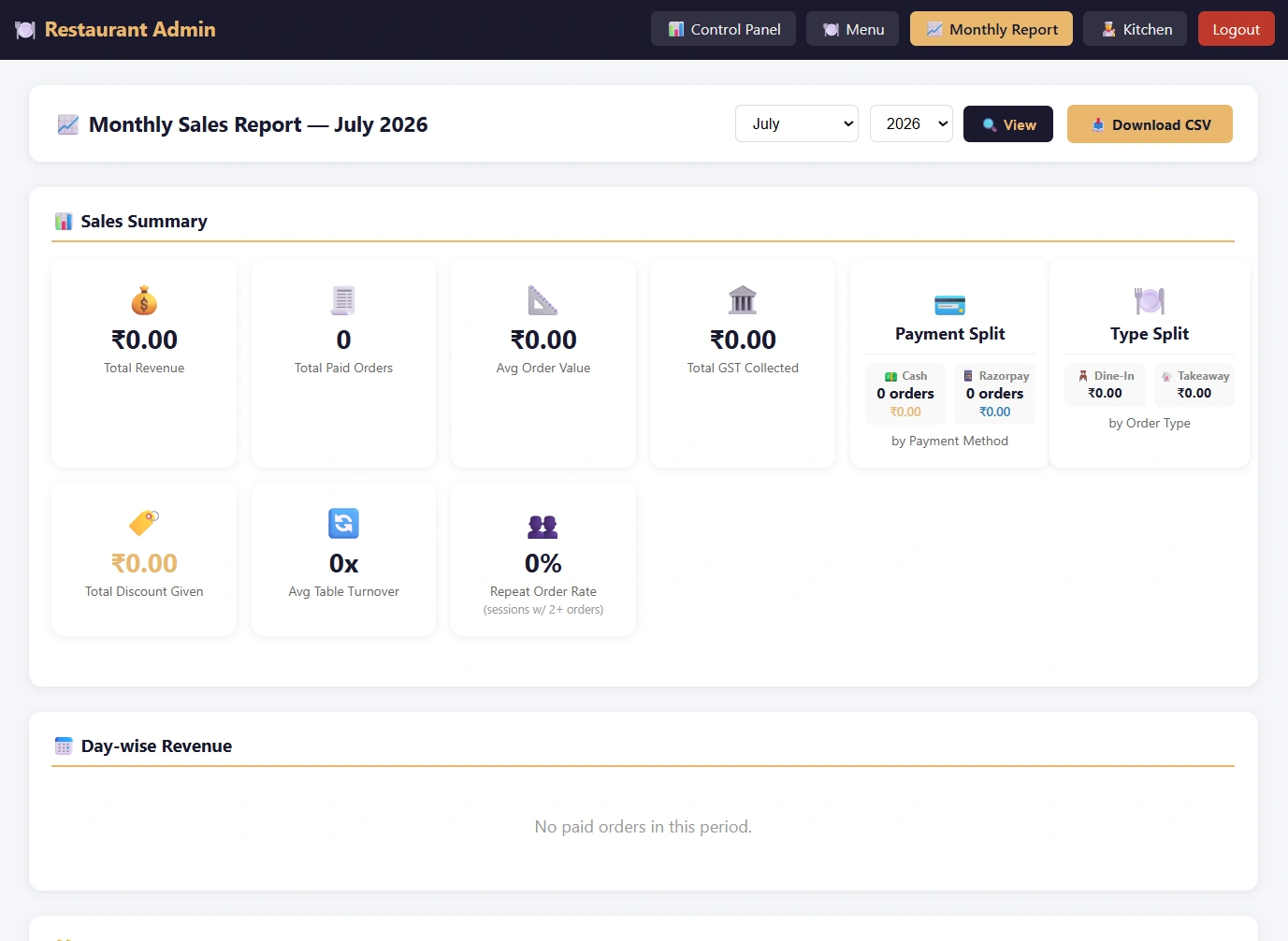Open the Control Panel page

coord(723,29)
